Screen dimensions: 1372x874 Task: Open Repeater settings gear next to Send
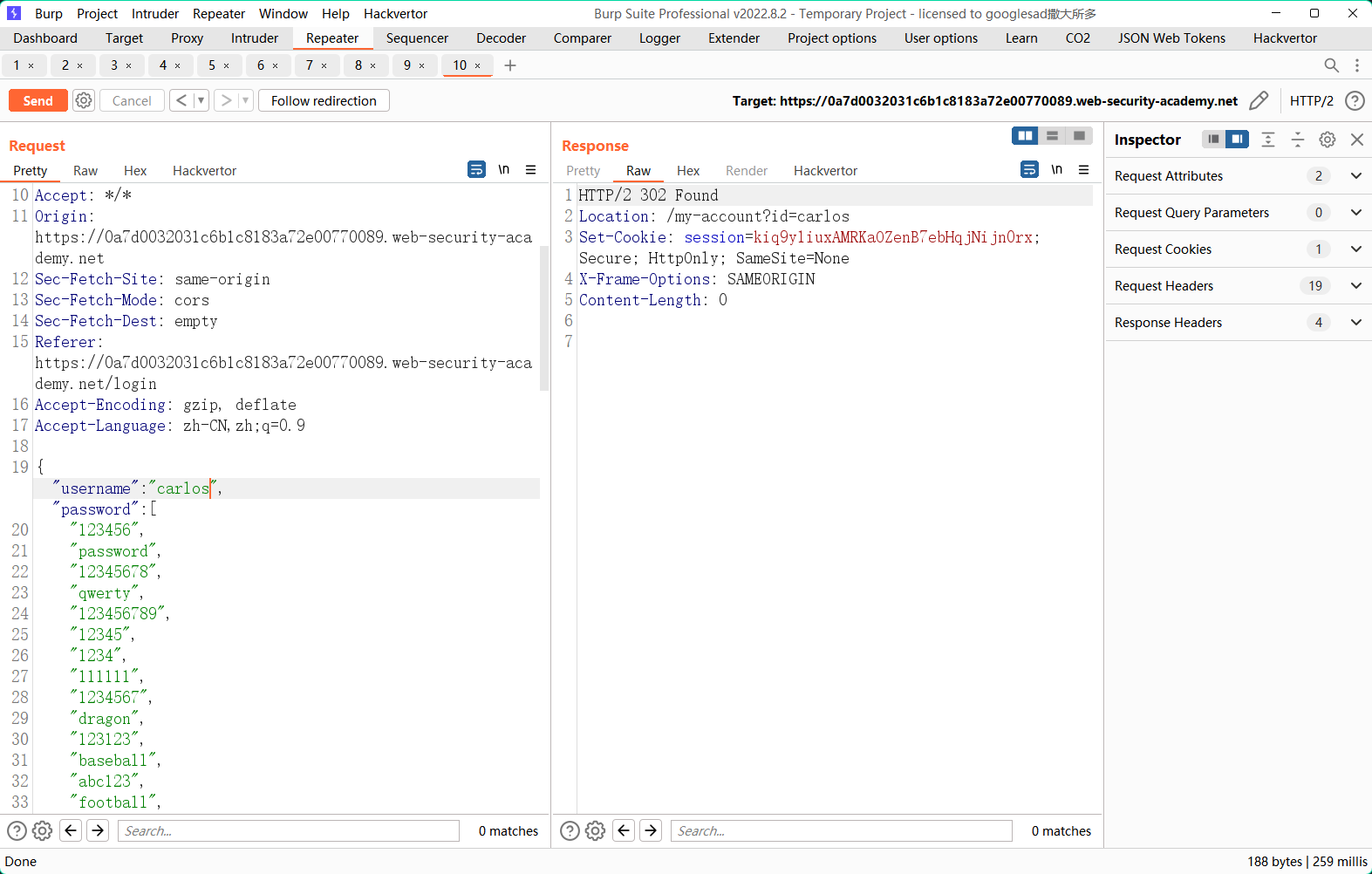click(x=84, y=100)
